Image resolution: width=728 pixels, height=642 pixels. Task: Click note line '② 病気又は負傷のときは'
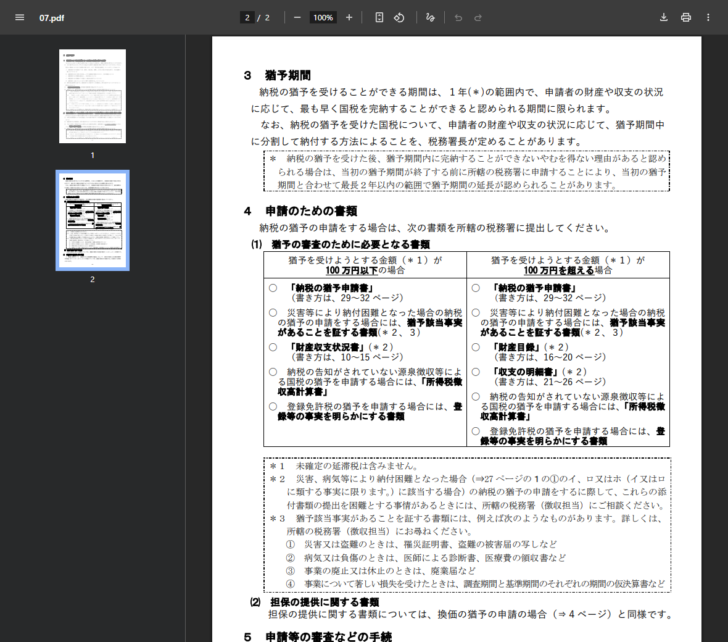coord(426,558)
